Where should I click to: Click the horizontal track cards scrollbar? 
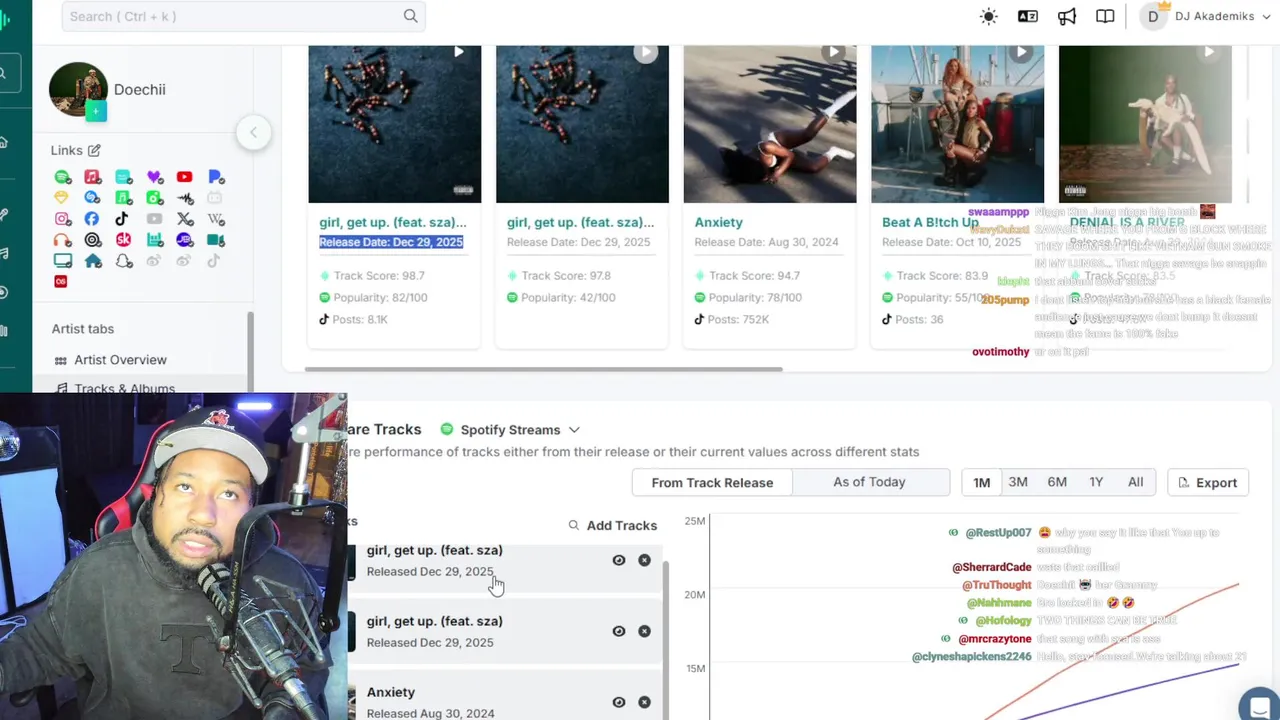(x=543, y=369)
